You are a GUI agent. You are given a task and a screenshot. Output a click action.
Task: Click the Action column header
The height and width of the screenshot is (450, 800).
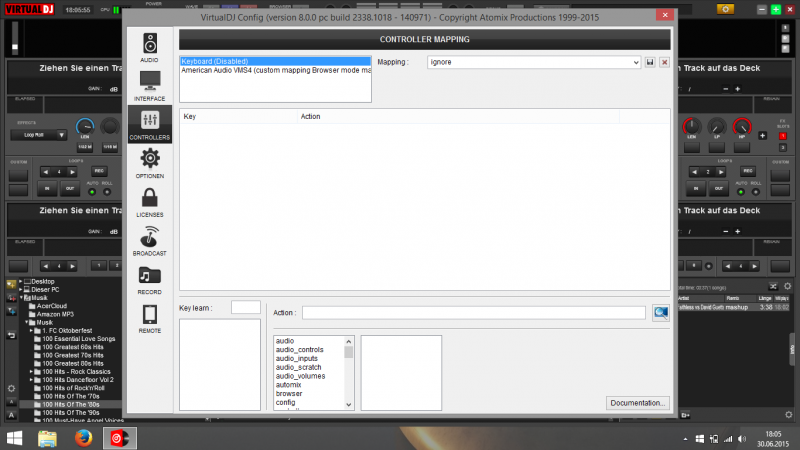point(458,117)
